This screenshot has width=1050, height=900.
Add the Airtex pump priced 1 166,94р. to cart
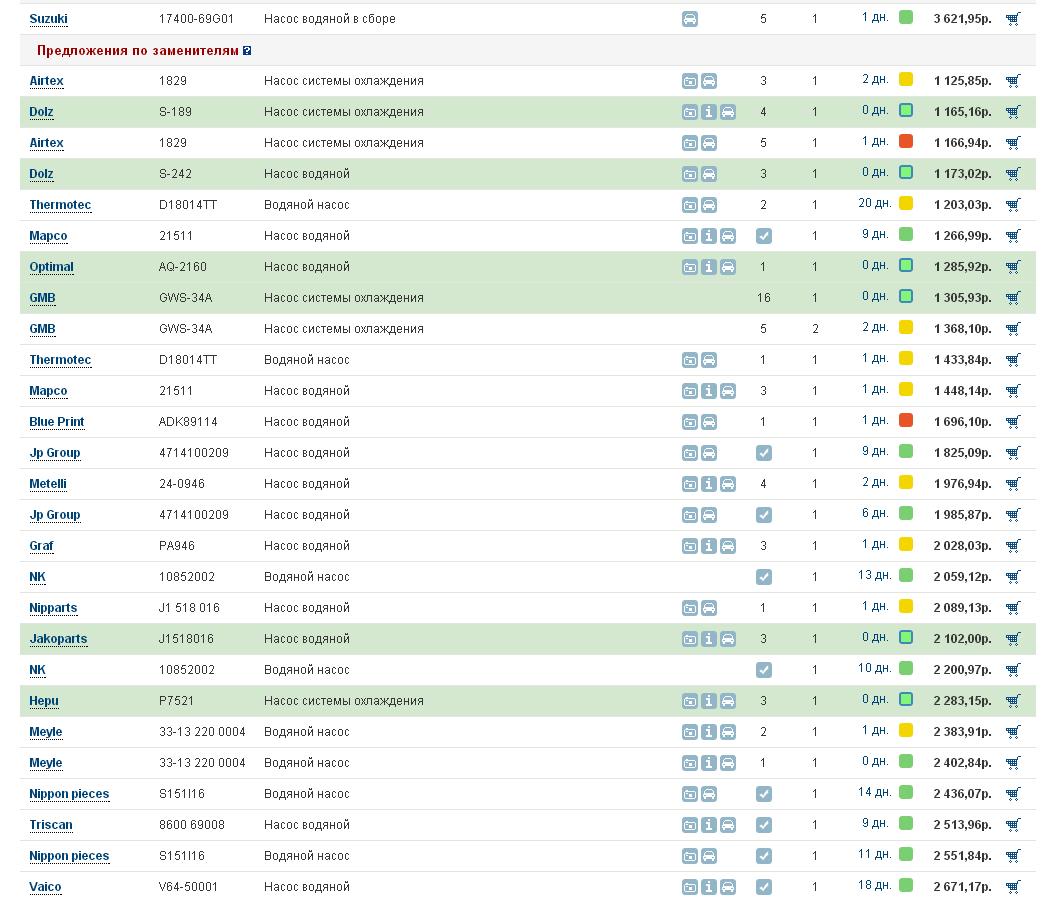click(x=1013, y=143)
